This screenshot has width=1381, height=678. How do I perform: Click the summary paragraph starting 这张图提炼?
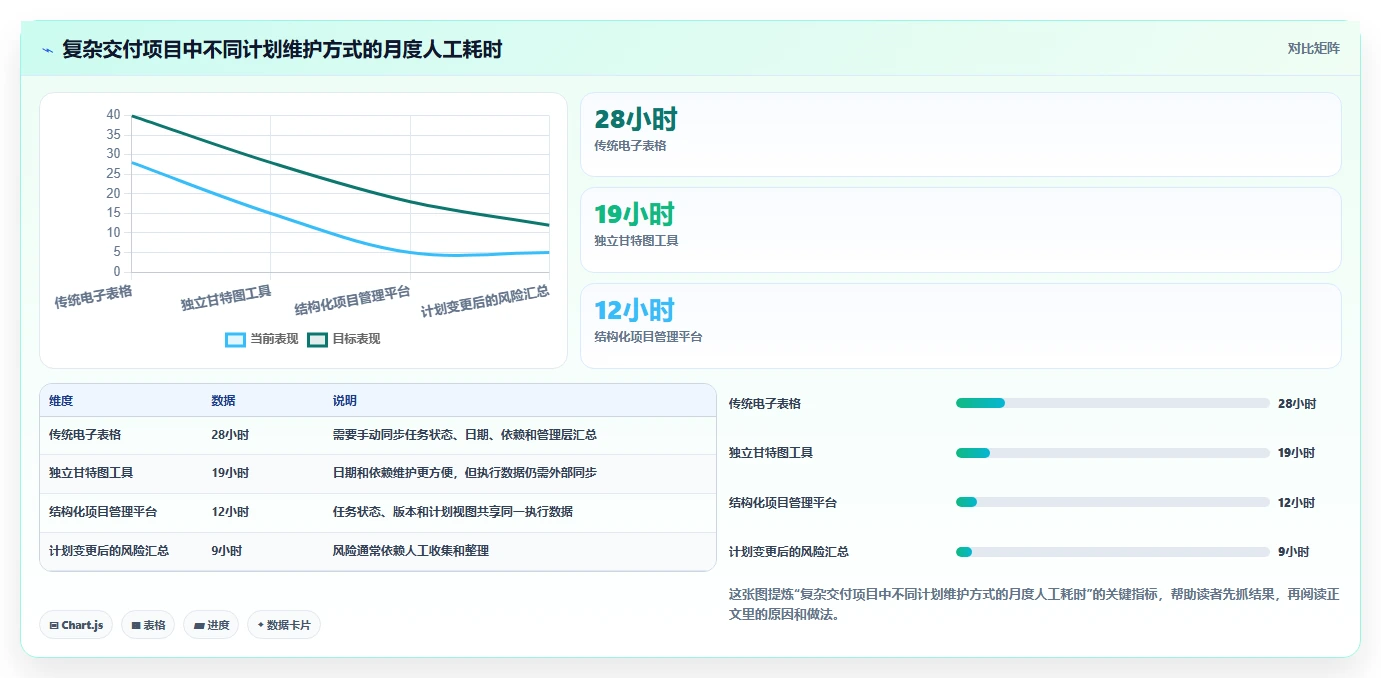[x=1034, y=604]
